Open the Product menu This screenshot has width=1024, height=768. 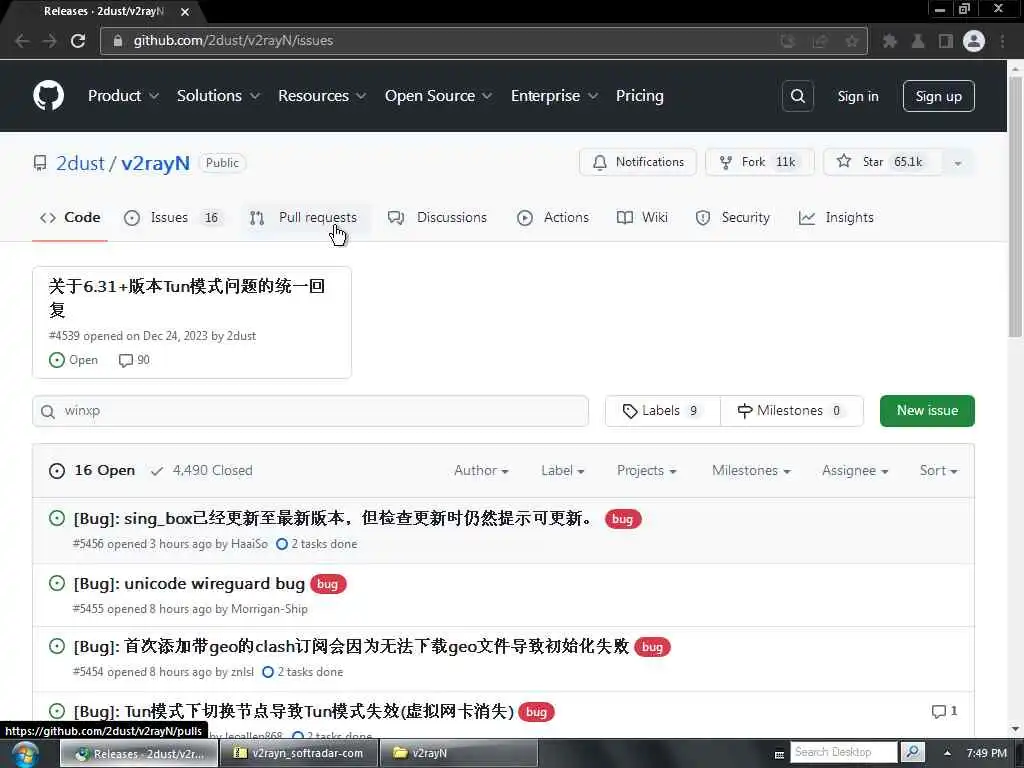pyautogui.click(x=123, y=96)
